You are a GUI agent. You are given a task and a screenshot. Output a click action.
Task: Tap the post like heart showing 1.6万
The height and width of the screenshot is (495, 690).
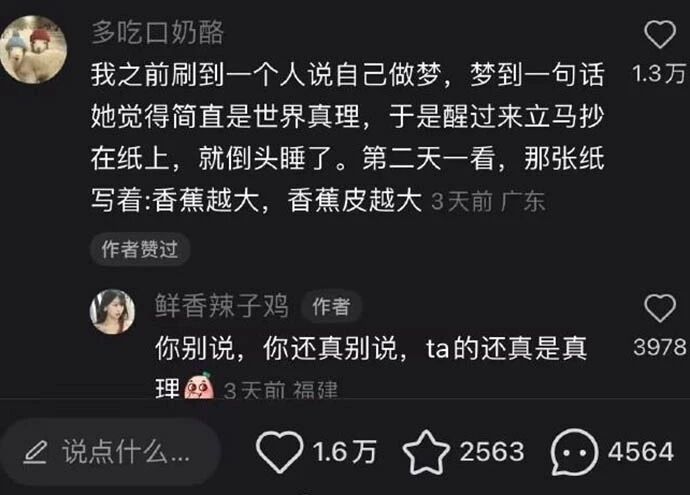pos(279,452)
